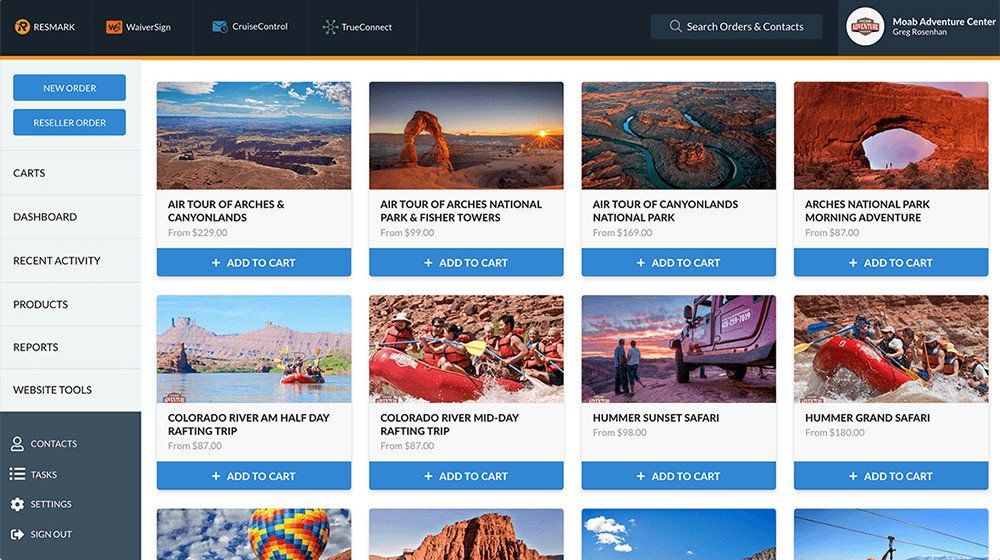1000x560 pixels.
Task: Open the TrueConnect network icon
Action: tap(330, 27)
